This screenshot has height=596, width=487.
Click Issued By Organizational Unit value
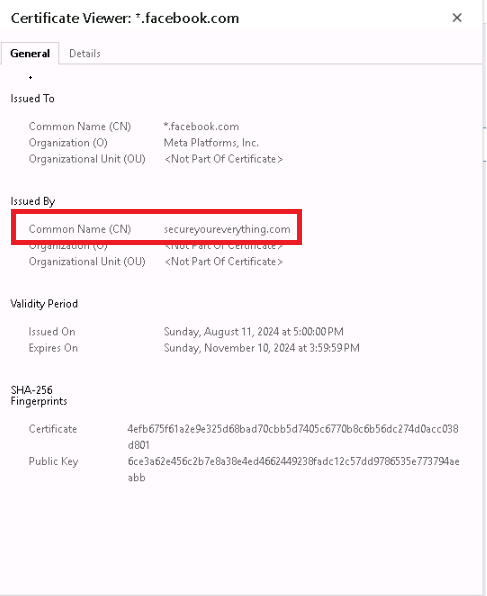point(224,262)
